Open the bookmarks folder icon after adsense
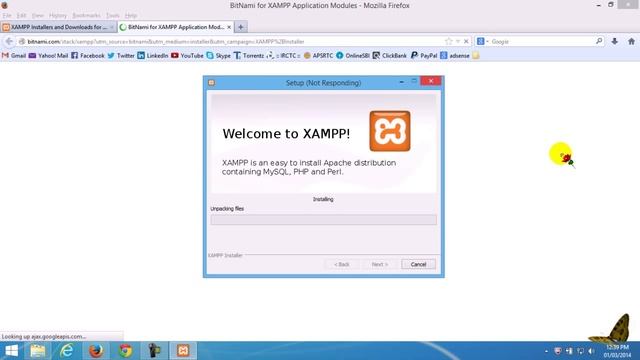640x360 pixels. coord(476,56)
